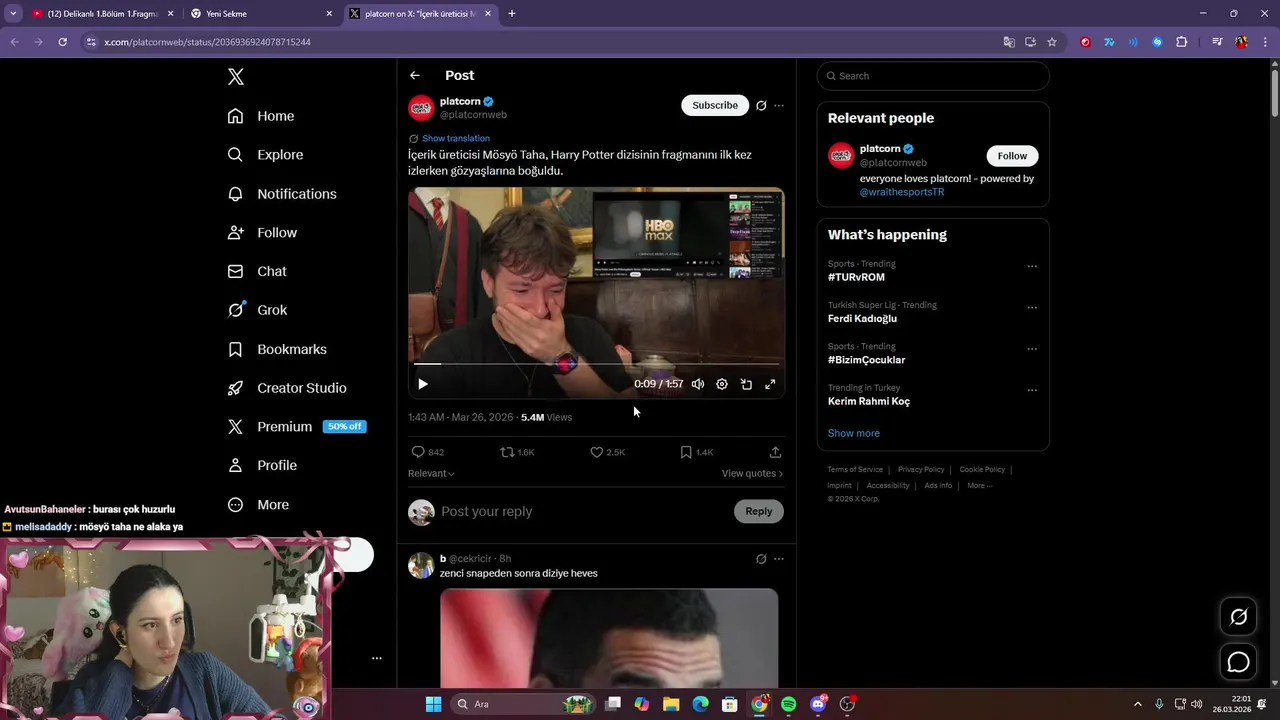Click the Reply button

click(x=759, y=511)
